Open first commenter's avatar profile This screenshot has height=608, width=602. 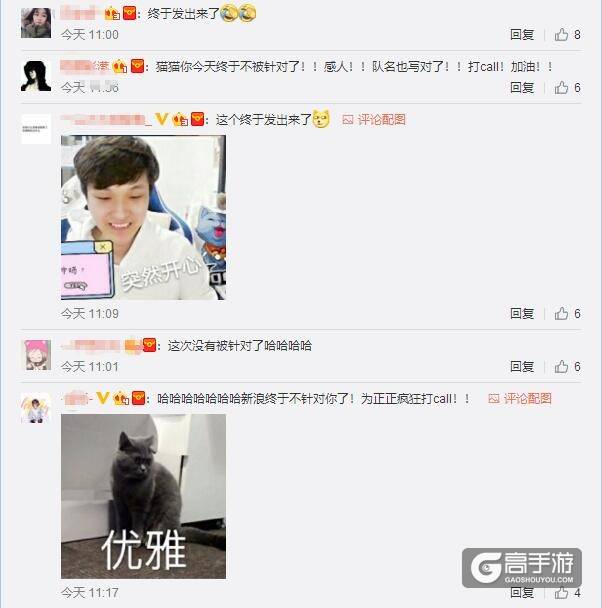[36, 23]
